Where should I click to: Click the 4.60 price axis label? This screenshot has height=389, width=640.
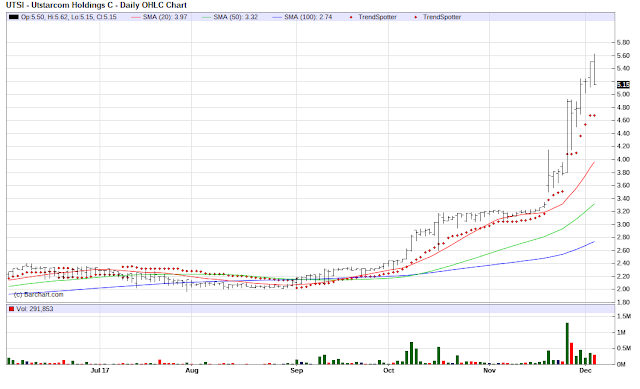point(623,120)
